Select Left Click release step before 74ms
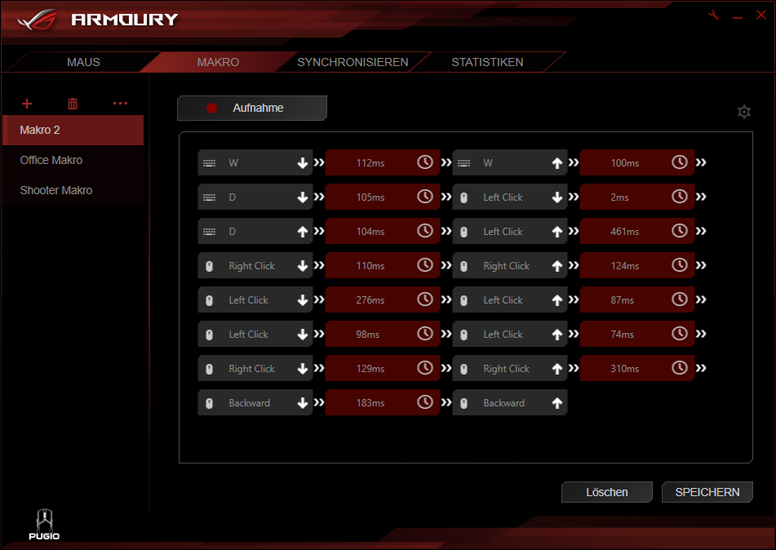The height and width of the screenshot is (550, 776). [x=510, y=334]
